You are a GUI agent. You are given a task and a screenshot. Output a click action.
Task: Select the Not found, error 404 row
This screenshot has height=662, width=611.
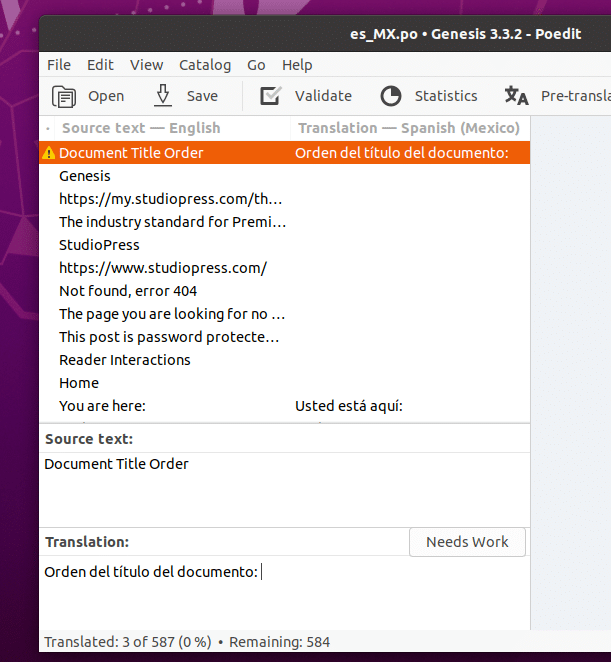pyautogui.click(x=285, y=291)
